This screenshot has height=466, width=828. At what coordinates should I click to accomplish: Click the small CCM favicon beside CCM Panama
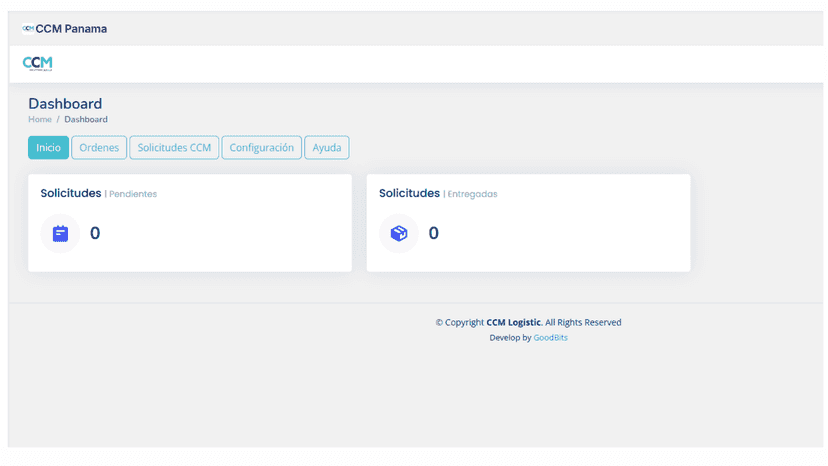tap(28, 29)
